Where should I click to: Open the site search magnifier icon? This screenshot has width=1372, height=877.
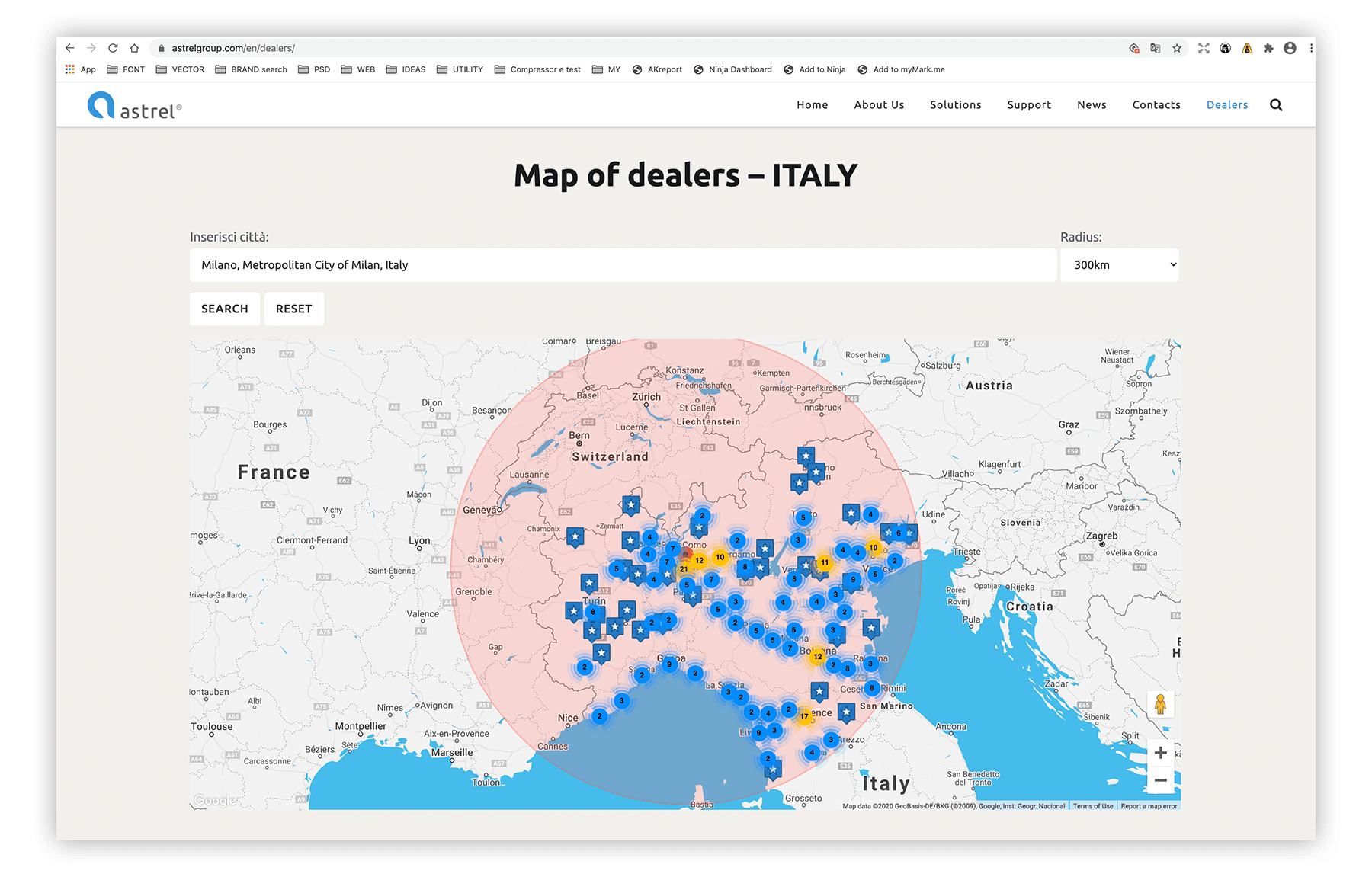coord(1276,105)
